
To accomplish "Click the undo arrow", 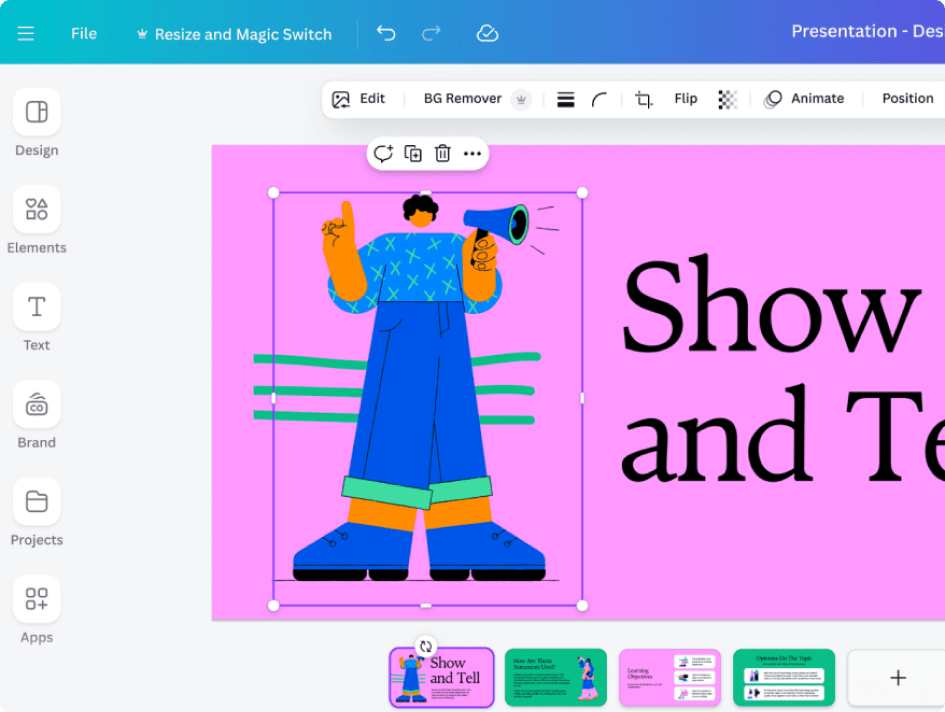I will [386, 34].
